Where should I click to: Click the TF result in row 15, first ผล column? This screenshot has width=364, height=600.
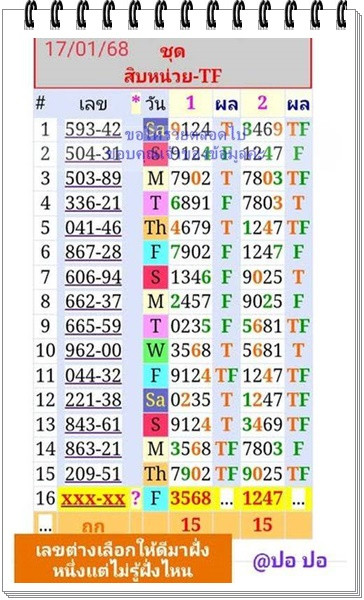227,474
